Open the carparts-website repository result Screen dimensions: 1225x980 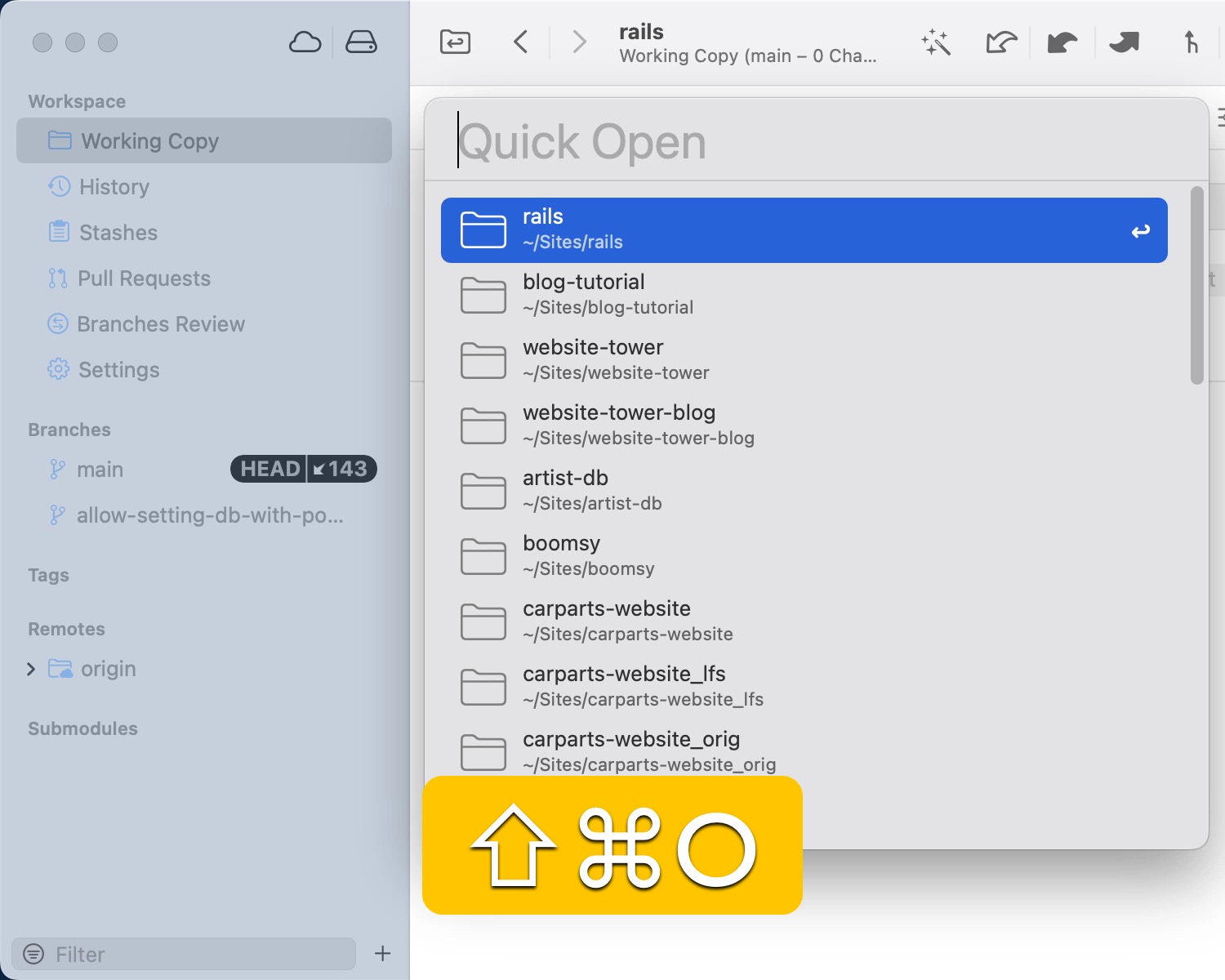pyautogui.click(x=804, y=622)
